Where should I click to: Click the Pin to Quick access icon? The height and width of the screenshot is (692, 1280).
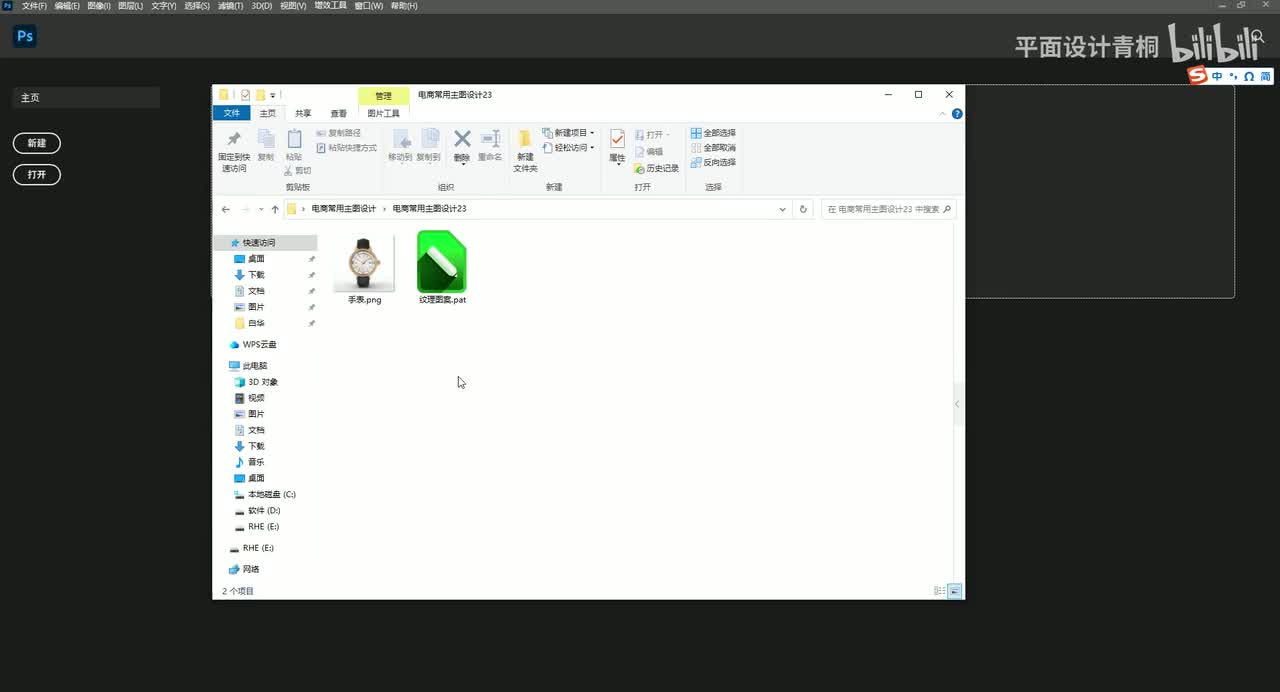tap(234, 139)
